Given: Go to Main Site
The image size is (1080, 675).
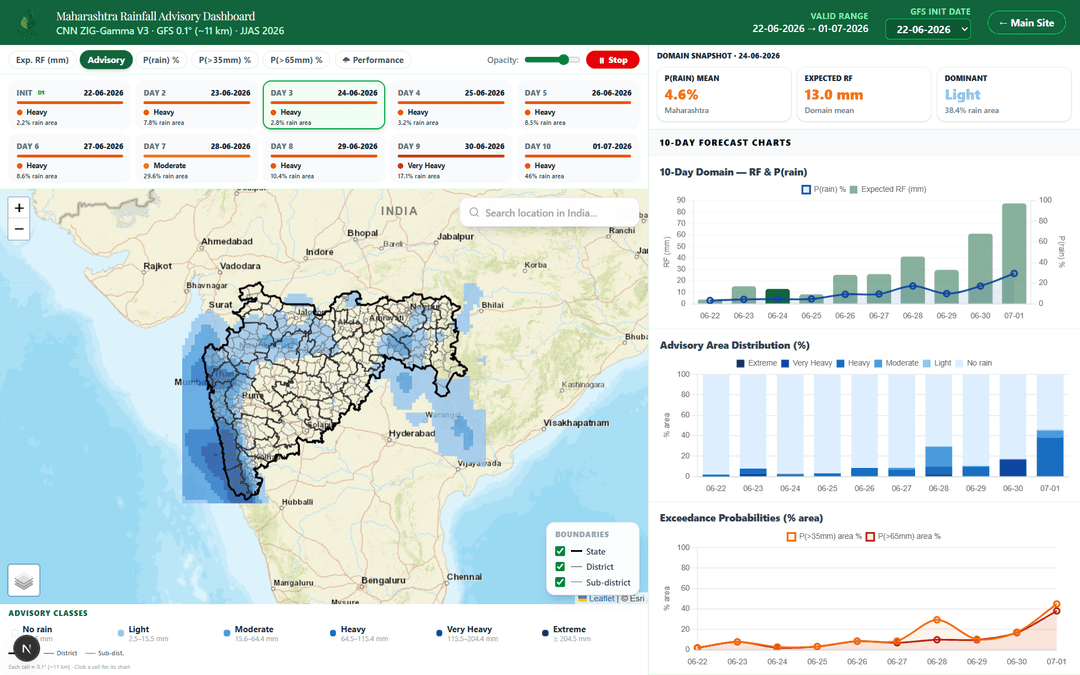Looking at the screenshot, I should pyautogui.click(x=1026, y=23).
